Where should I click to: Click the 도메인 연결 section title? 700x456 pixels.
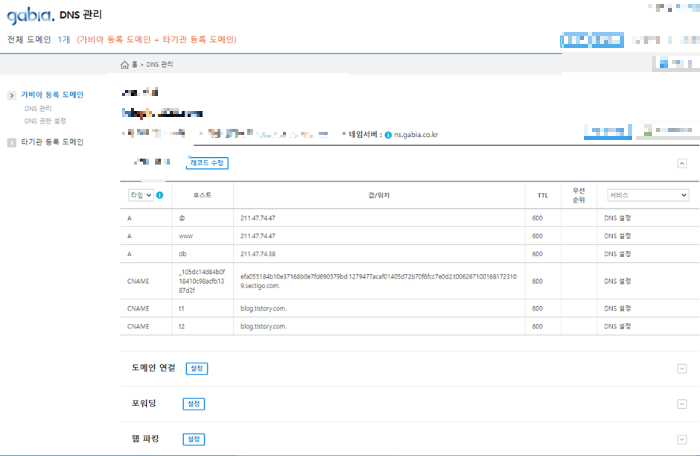154,368
